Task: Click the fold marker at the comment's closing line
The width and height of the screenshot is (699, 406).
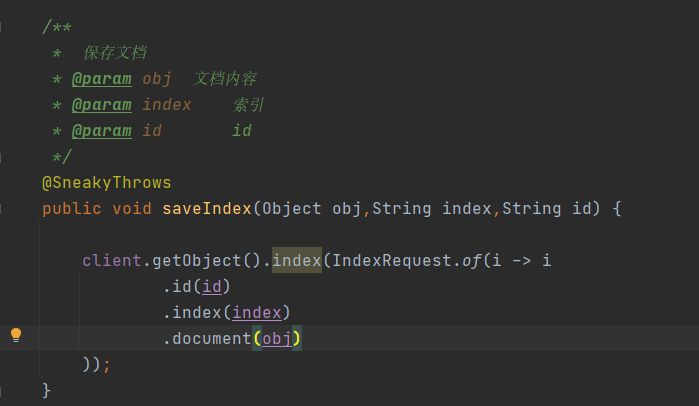Action: coord(1,157)
